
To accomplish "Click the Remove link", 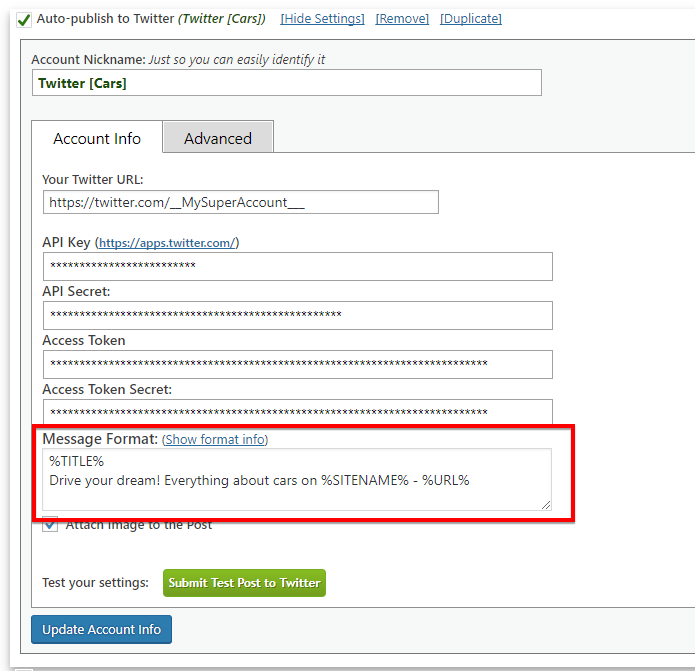I will click(x=402, y=19).
